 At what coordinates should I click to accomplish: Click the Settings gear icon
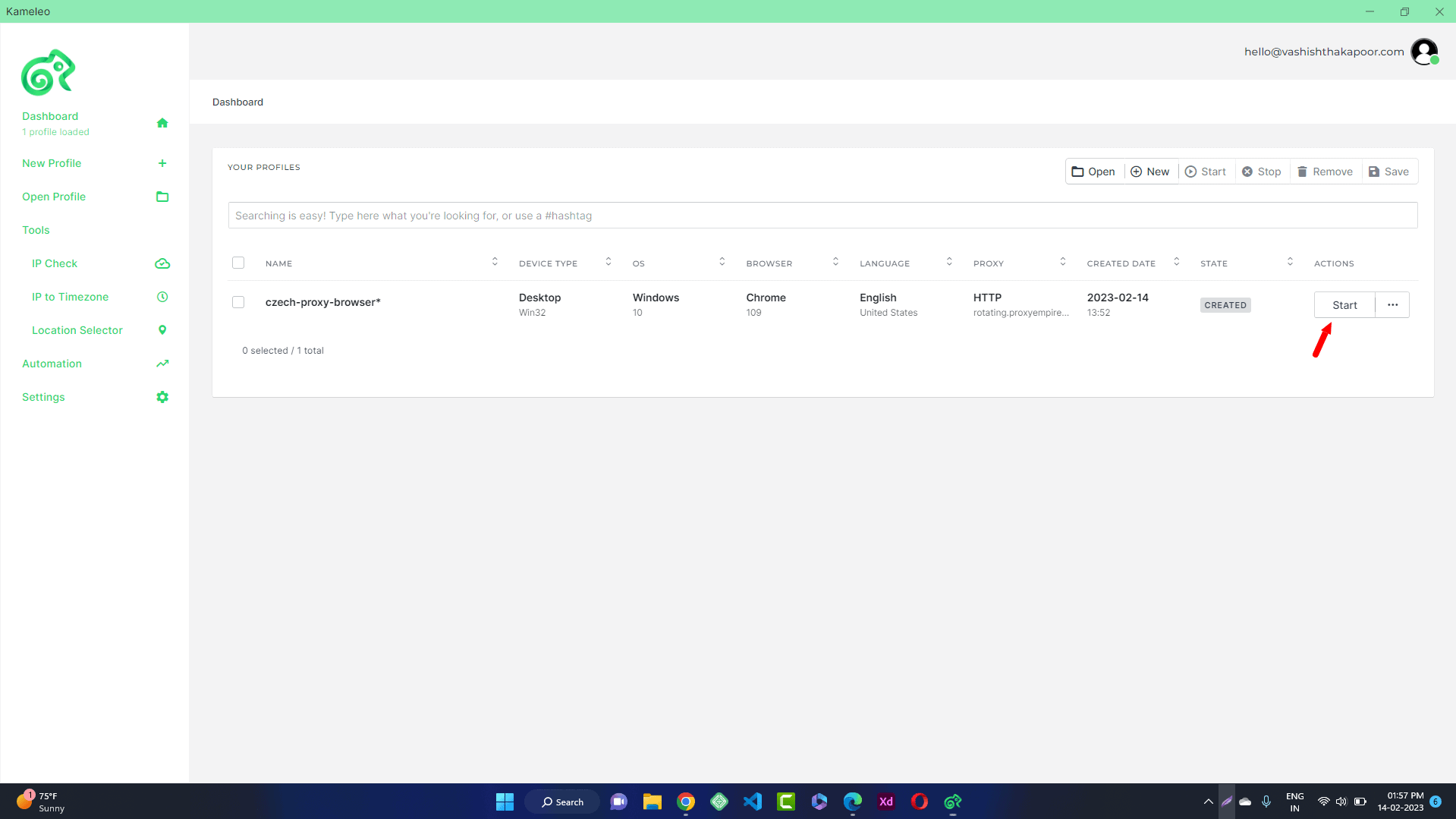[162, 397]
